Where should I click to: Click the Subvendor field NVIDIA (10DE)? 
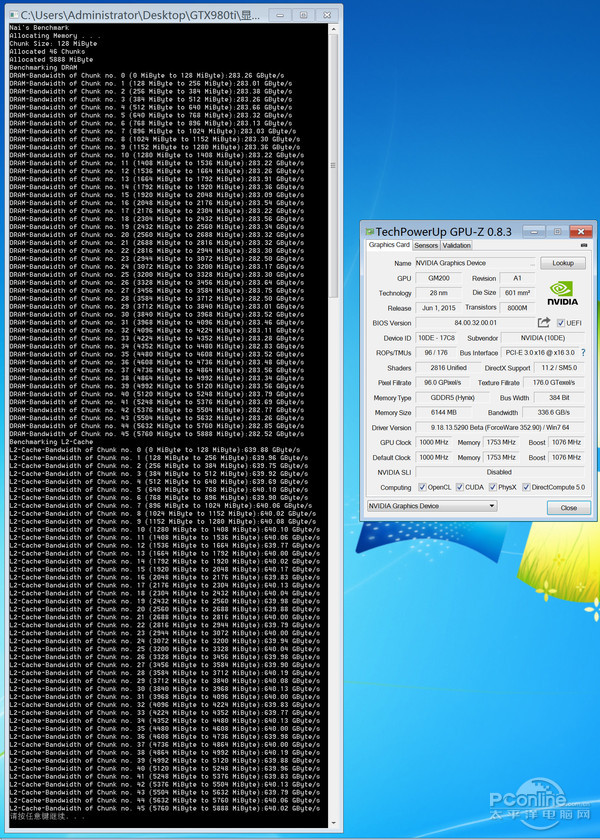pyautogui.click(x=543, y=338)
